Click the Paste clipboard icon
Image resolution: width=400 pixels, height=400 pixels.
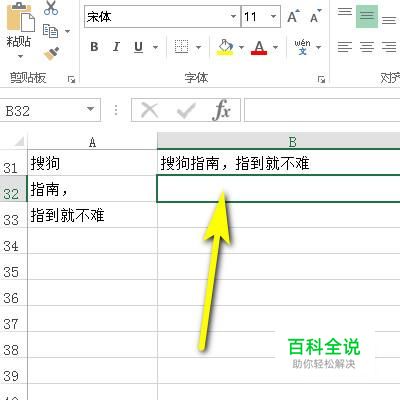(x=21, y=16)
